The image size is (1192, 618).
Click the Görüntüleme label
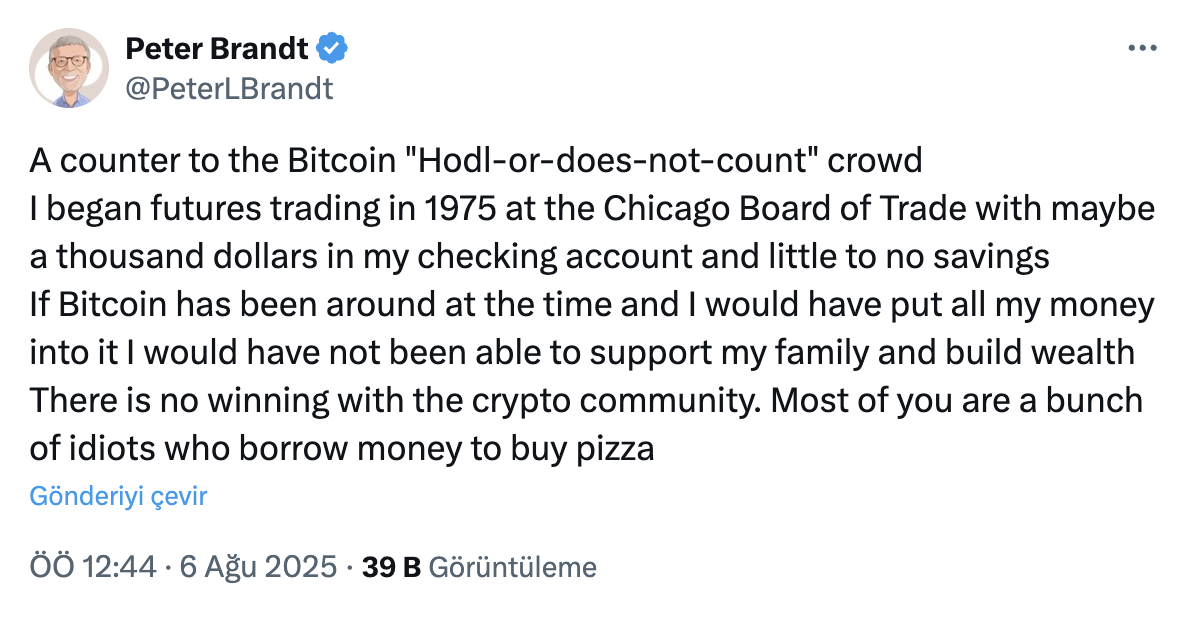[x=513, y=567]
